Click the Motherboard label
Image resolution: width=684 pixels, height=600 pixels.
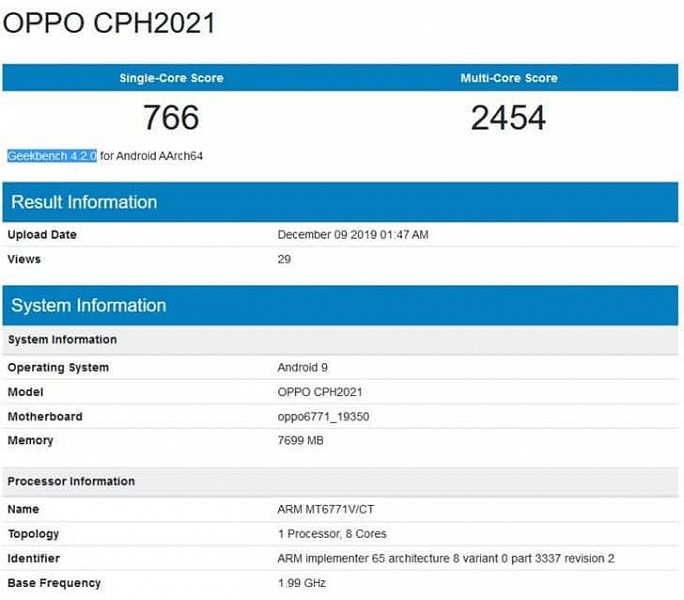[x=45, y=416]
